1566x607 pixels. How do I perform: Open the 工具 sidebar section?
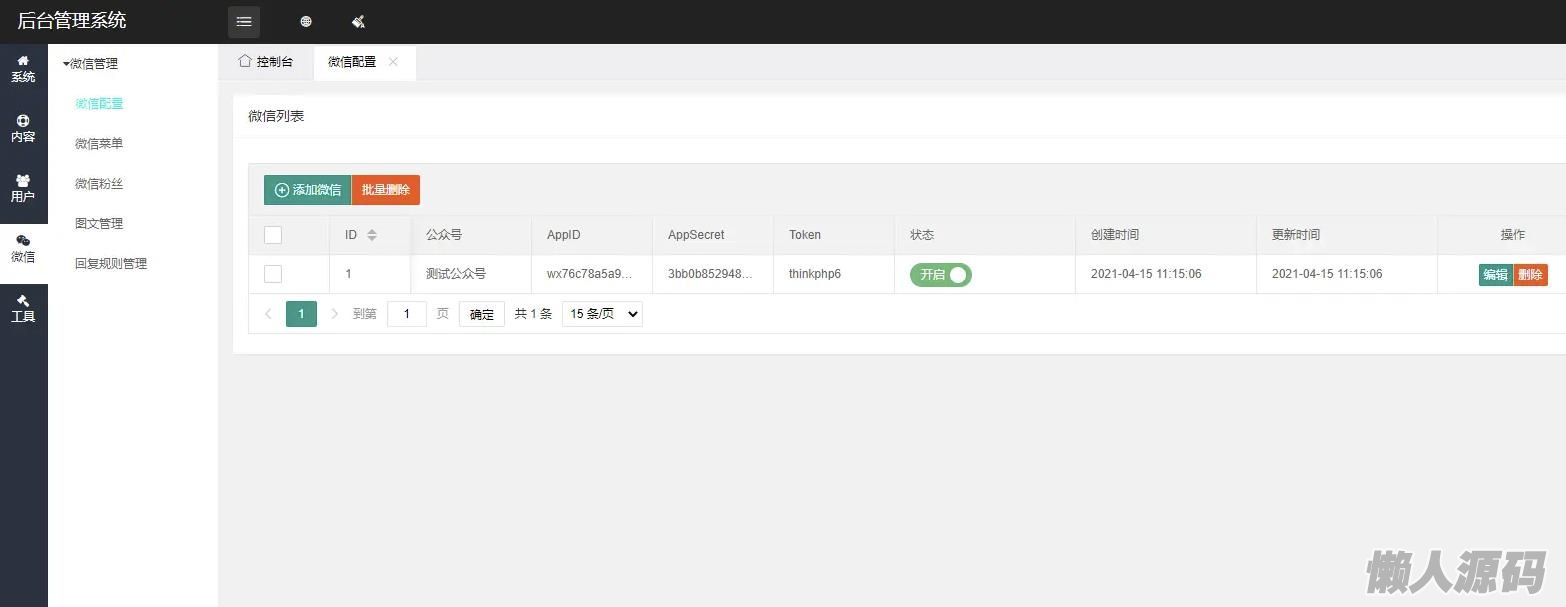(23, 309)
